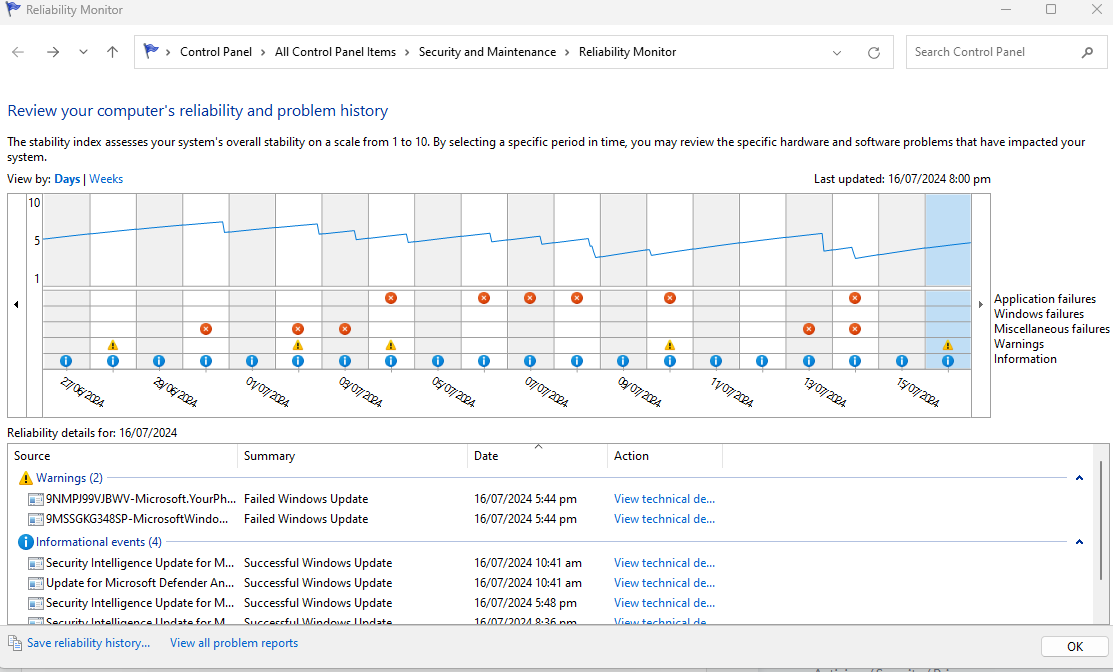The image size is (1113, 672).
Task: View technical details for Update for Microsoft Defender row
Action: click(x=664, y=583)
